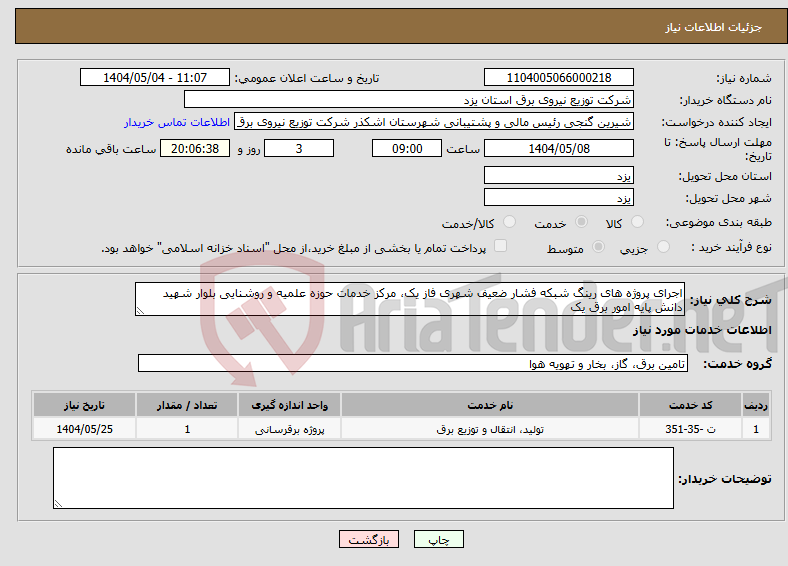The image size is (788, 566).
Task: Click the جزئیات اطلاعات نیاز header title
Action: pos(714,27)
